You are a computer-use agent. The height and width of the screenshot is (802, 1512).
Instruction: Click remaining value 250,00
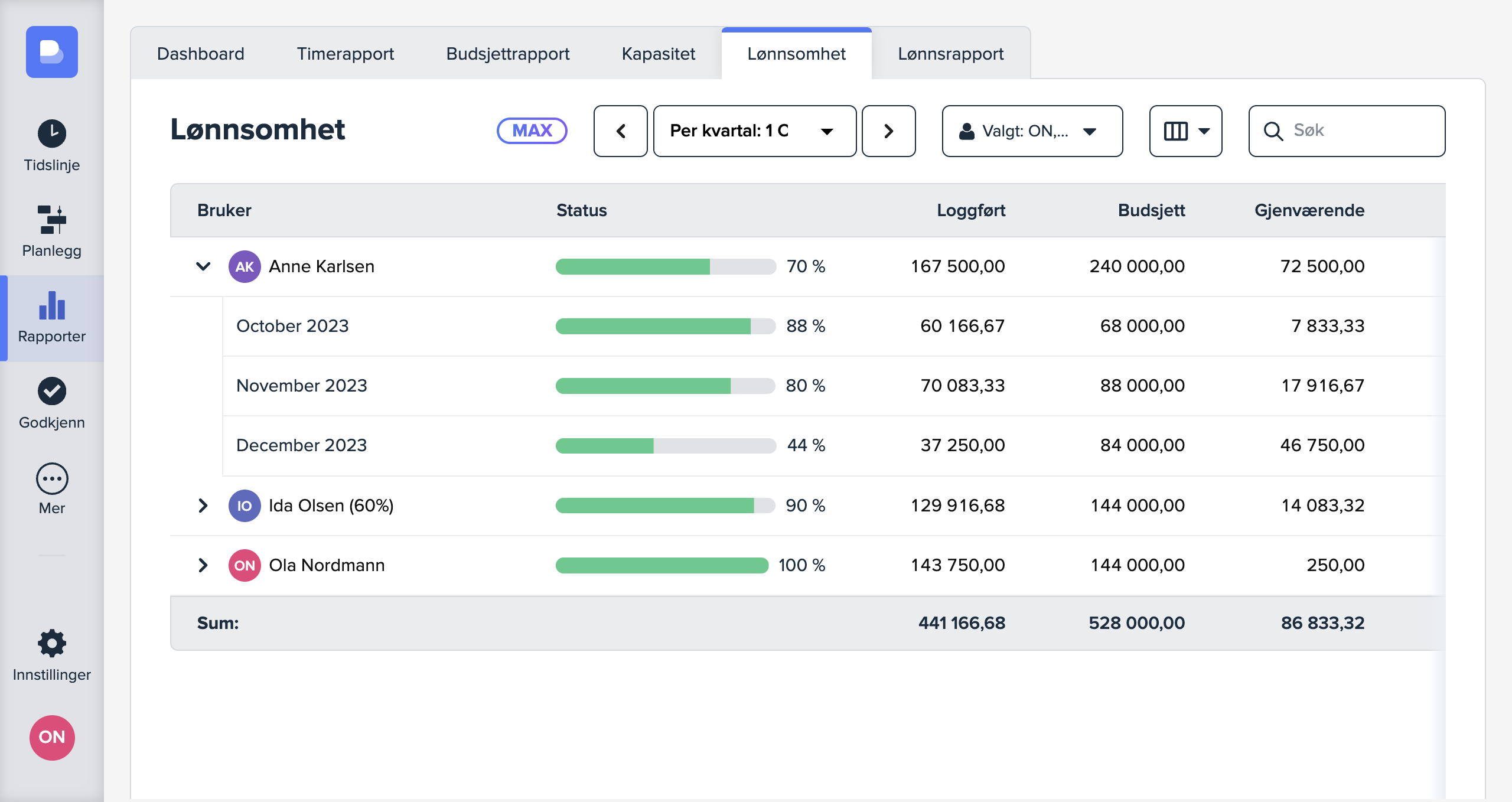(1335, 565)
